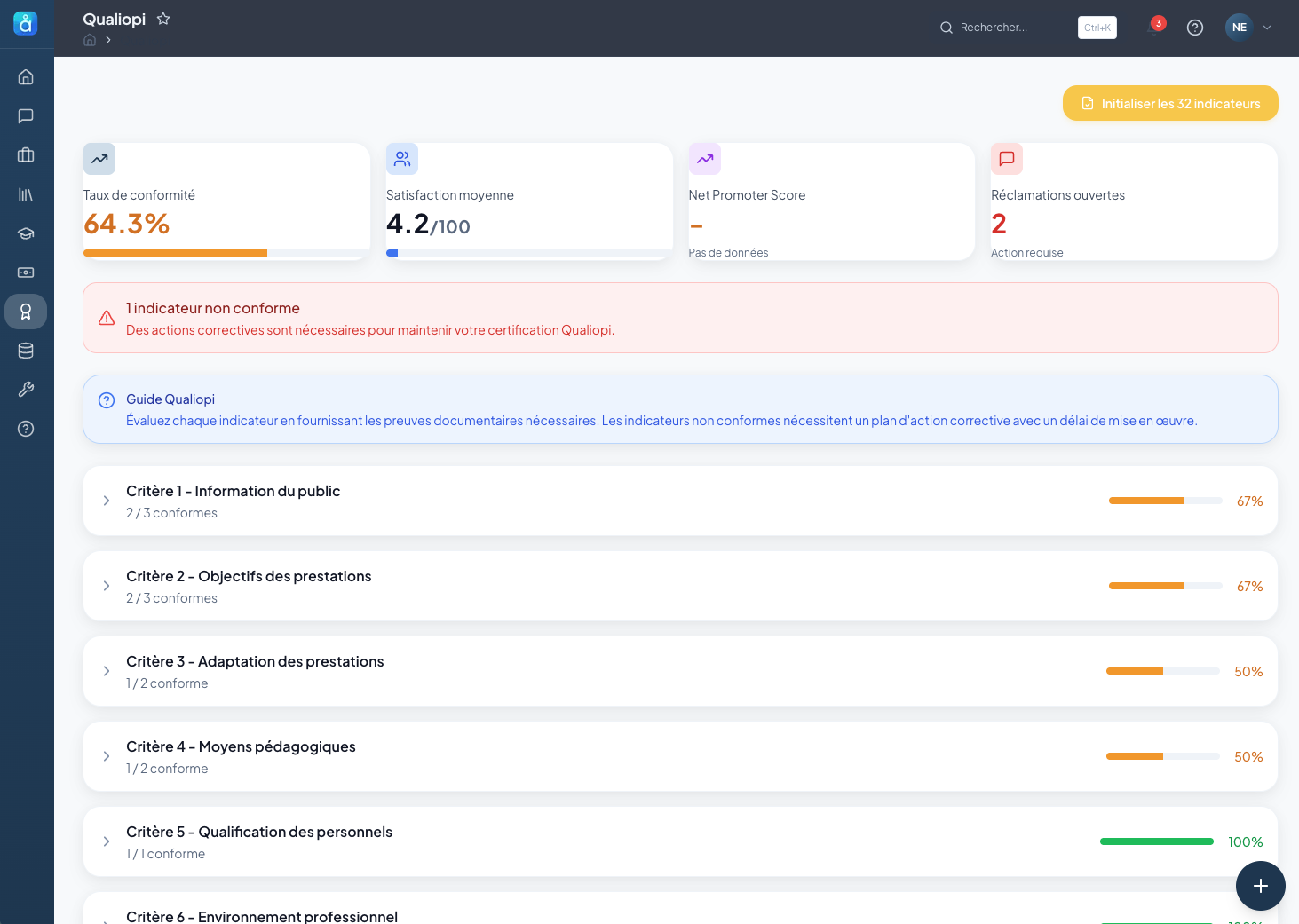Open the app logo in the sidebar
Screen dimensions: 1299x924
(26, 24)
